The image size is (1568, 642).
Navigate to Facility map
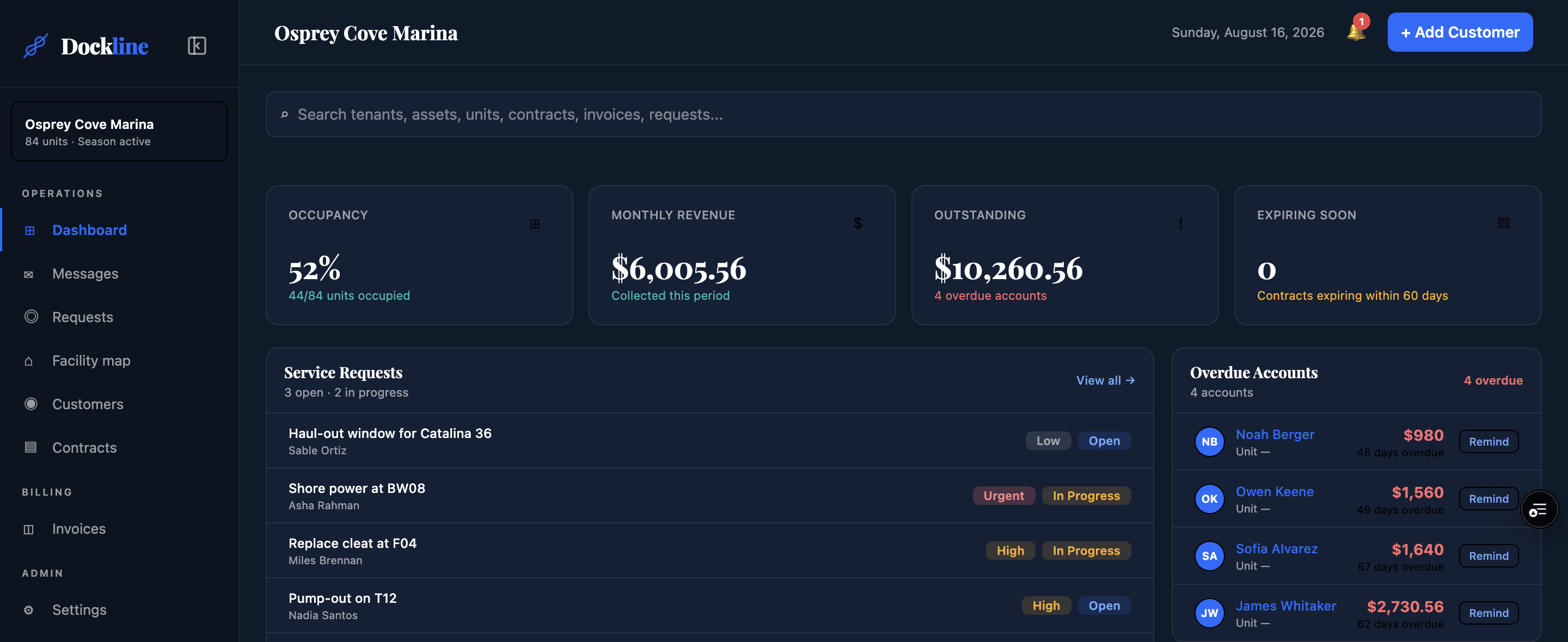[x=120, y=361]
